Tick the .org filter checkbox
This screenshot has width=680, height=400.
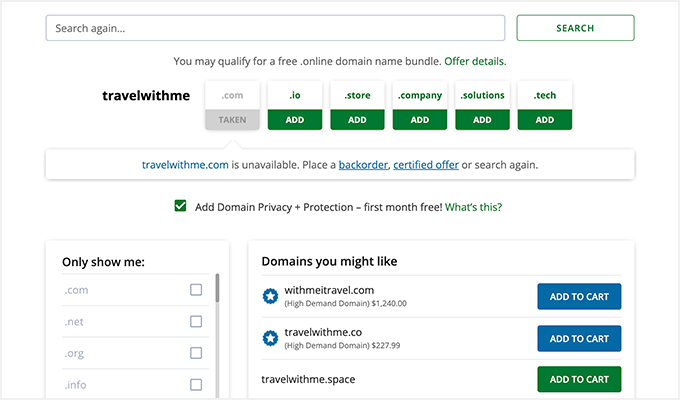[196, 353]
